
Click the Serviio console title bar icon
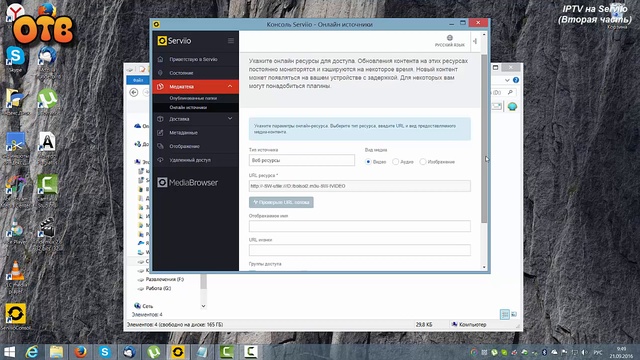coord(156,24)
